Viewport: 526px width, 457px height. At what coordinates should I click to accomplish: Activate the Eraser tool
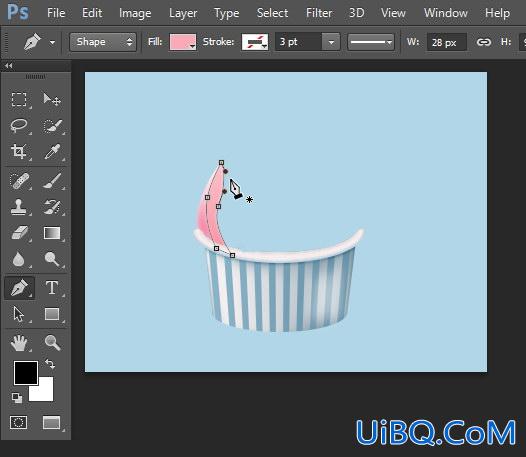point(19,233)
